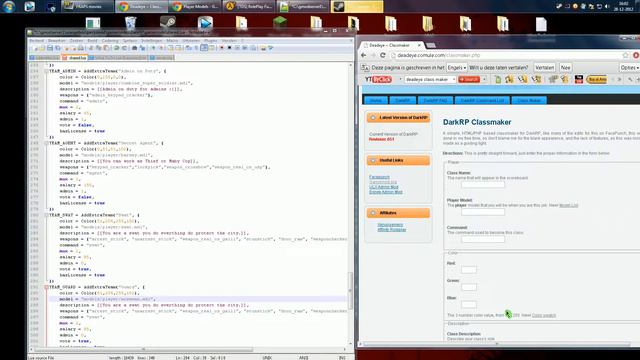Click the Notepad++ undo icon
The width and height of the screenshot is (640, 360).
coord(117,48)
